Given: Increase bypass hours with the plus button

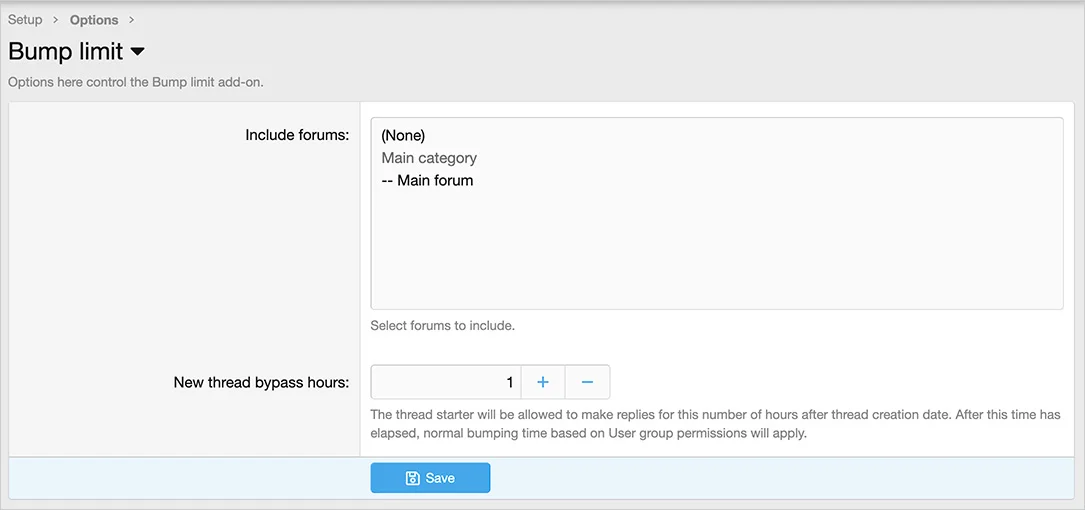Looking at the screenshot, I should [x=543, y=382].
